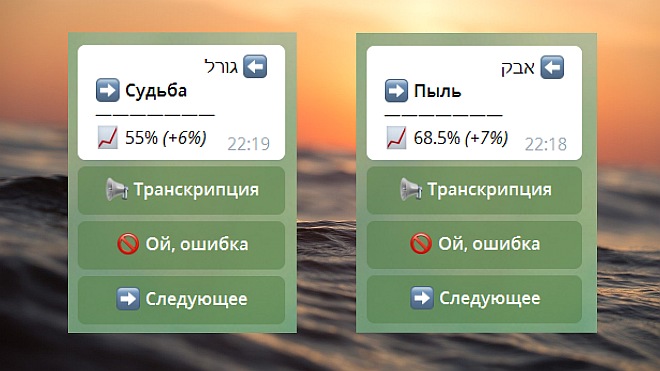Open Транскрипция for the word Пыль

pyautogui.click(x=474, y=190)
